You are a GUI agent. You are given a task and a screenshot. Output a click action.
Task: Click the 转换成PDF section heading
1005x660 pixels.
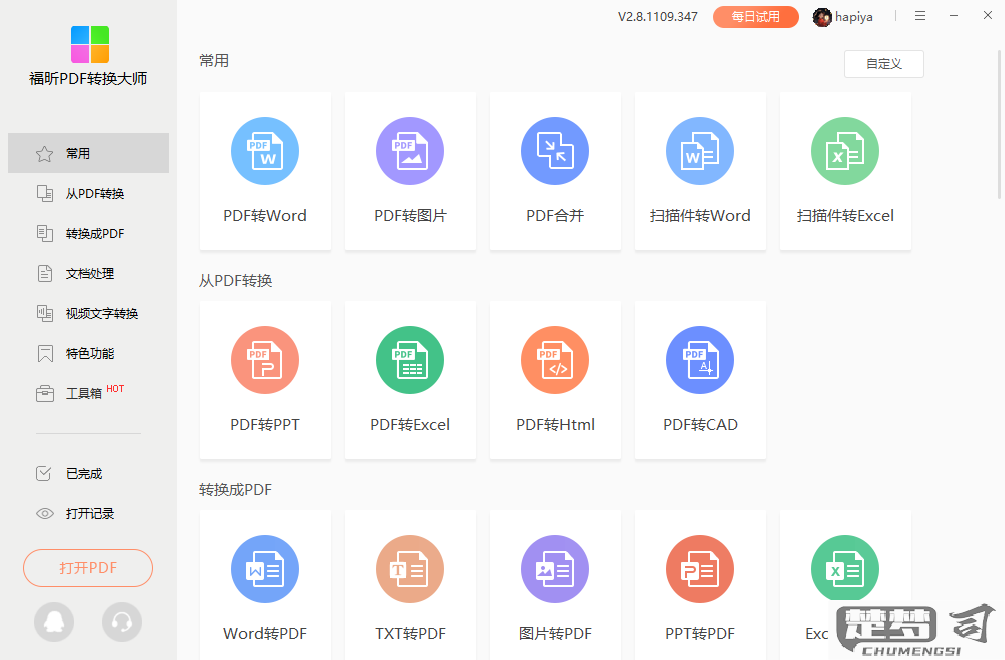pyautogui.click(x=235, y=490)
